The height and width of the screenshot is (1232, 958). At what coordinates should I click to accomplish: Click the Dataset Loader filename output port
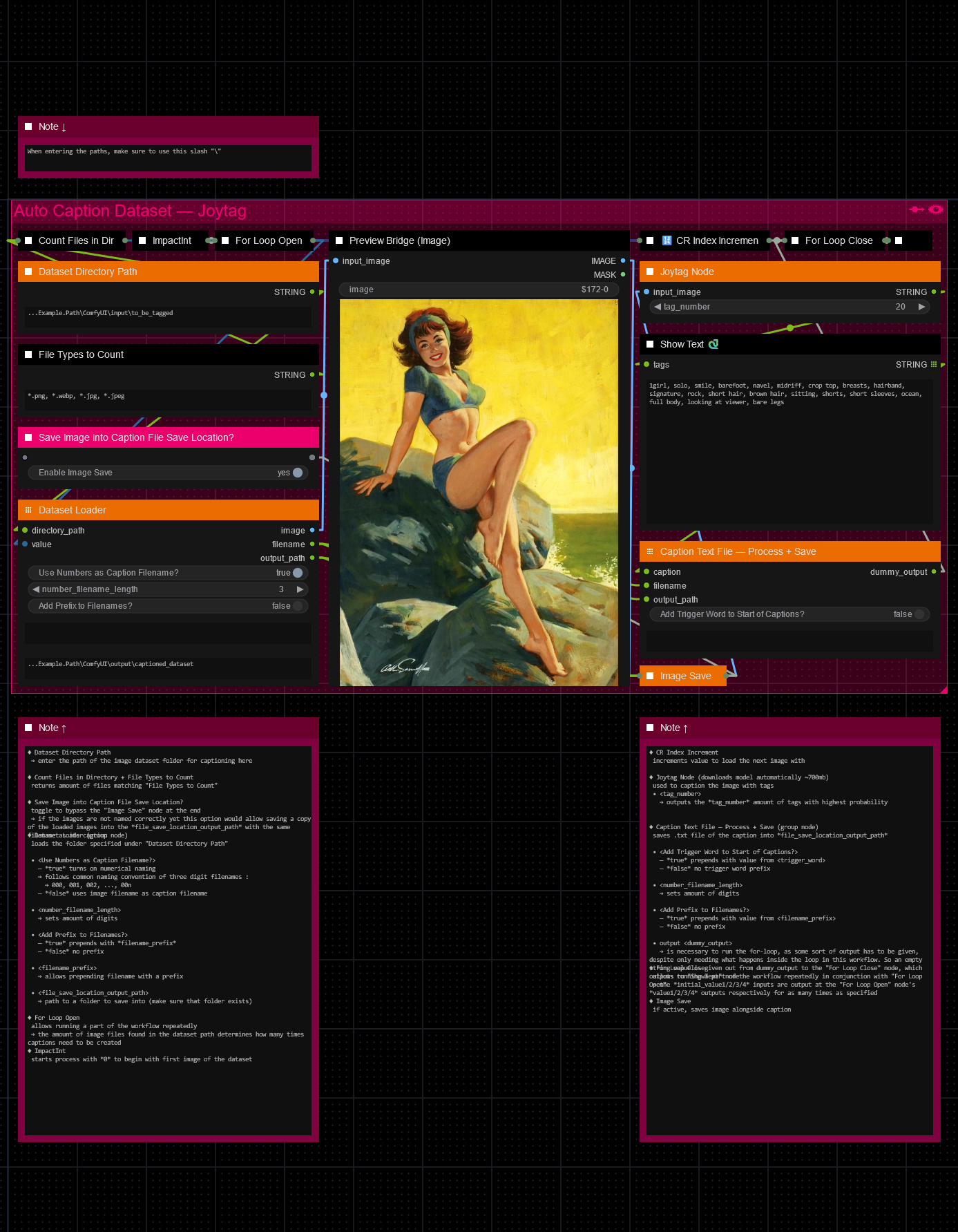point(312,544)
